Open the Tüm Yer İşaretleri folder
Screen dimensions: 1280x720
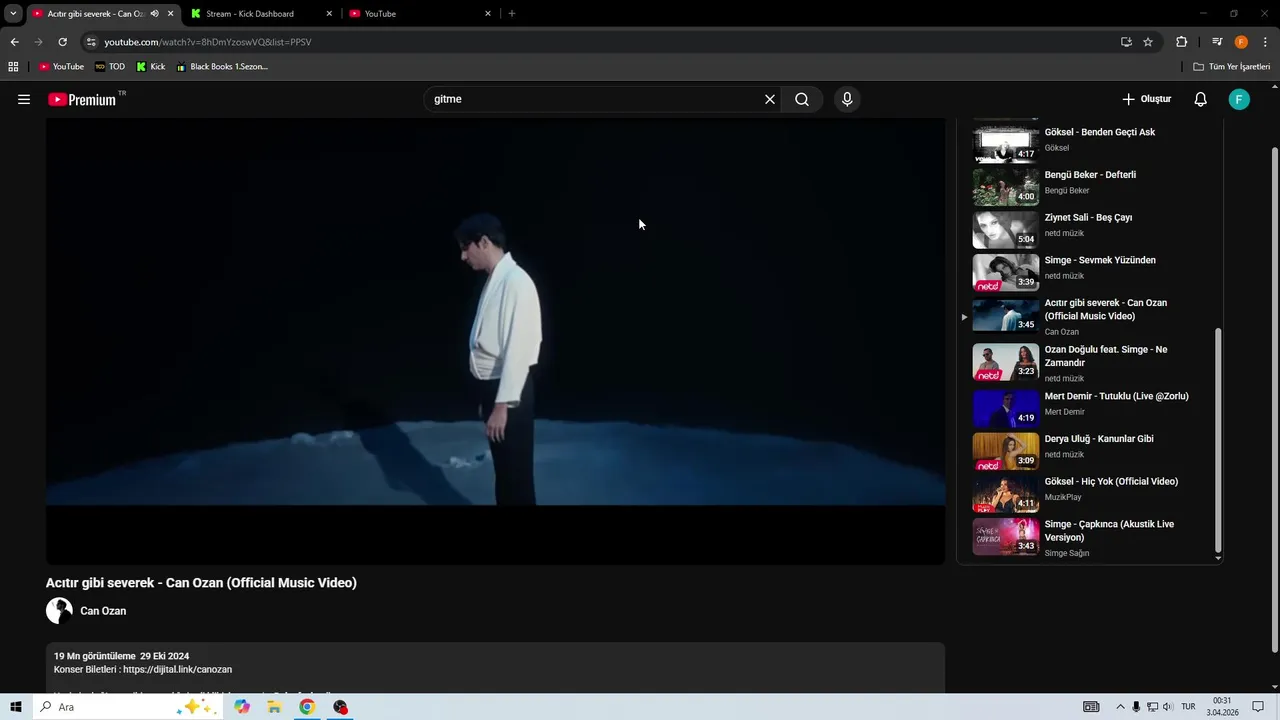pos(1232,67)
